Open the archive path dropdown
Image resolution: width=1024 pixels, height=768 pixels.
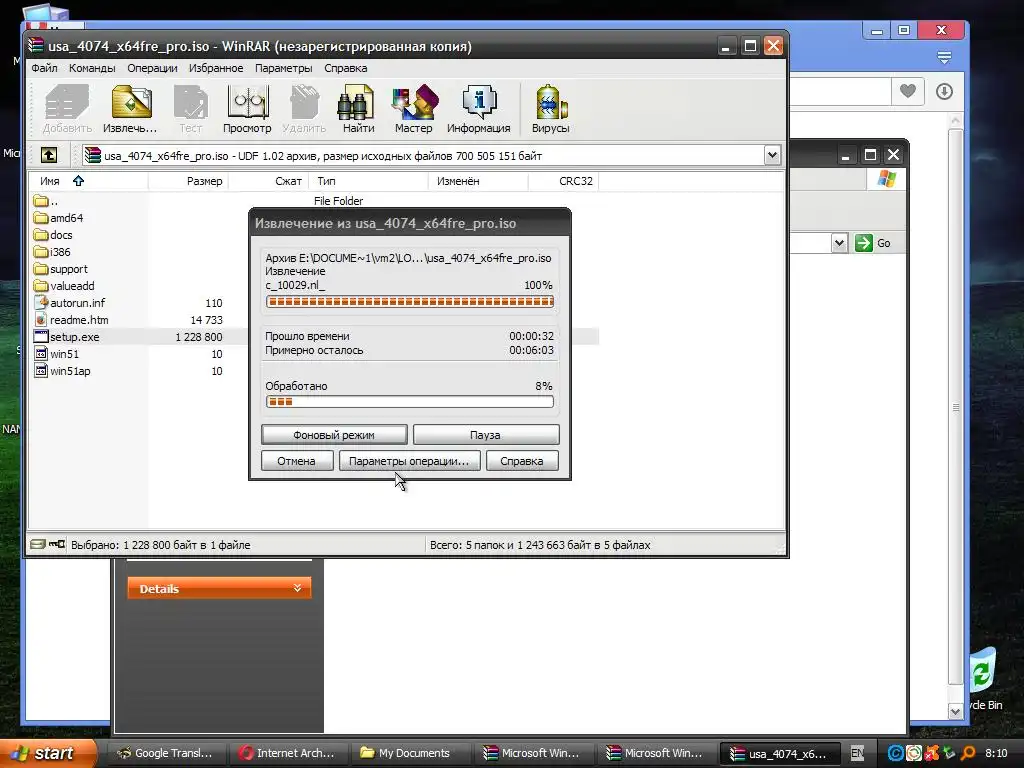click(772, 155)
